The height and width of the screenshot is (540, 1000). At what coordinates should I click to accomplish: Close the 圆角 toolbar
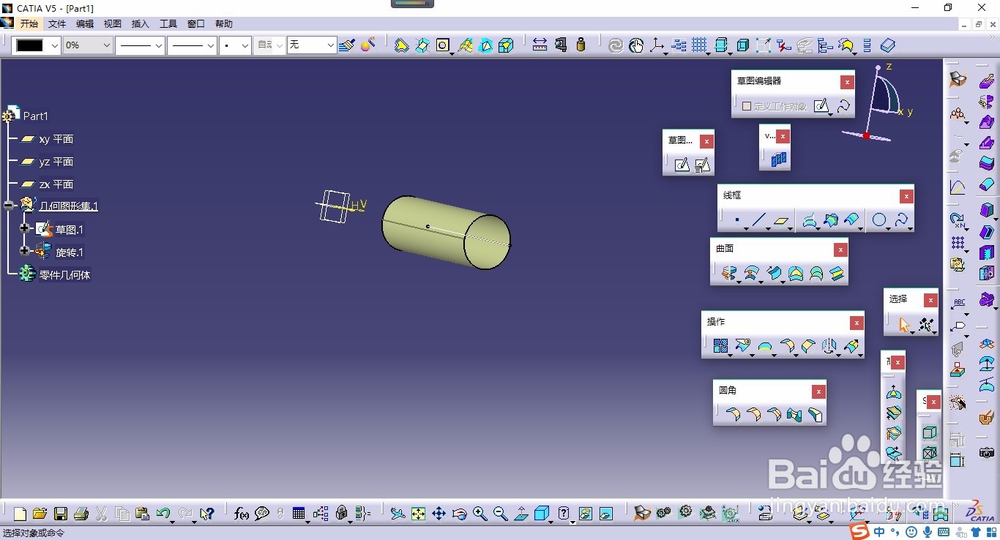tap(818, 391)
